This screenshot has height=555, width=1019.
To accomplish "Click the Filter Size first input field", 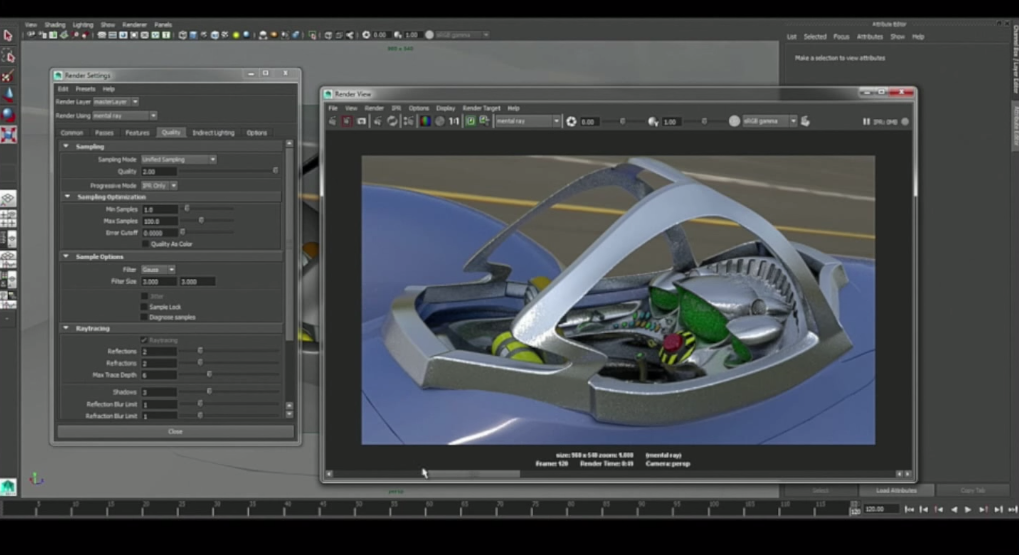I will (158, 282).
